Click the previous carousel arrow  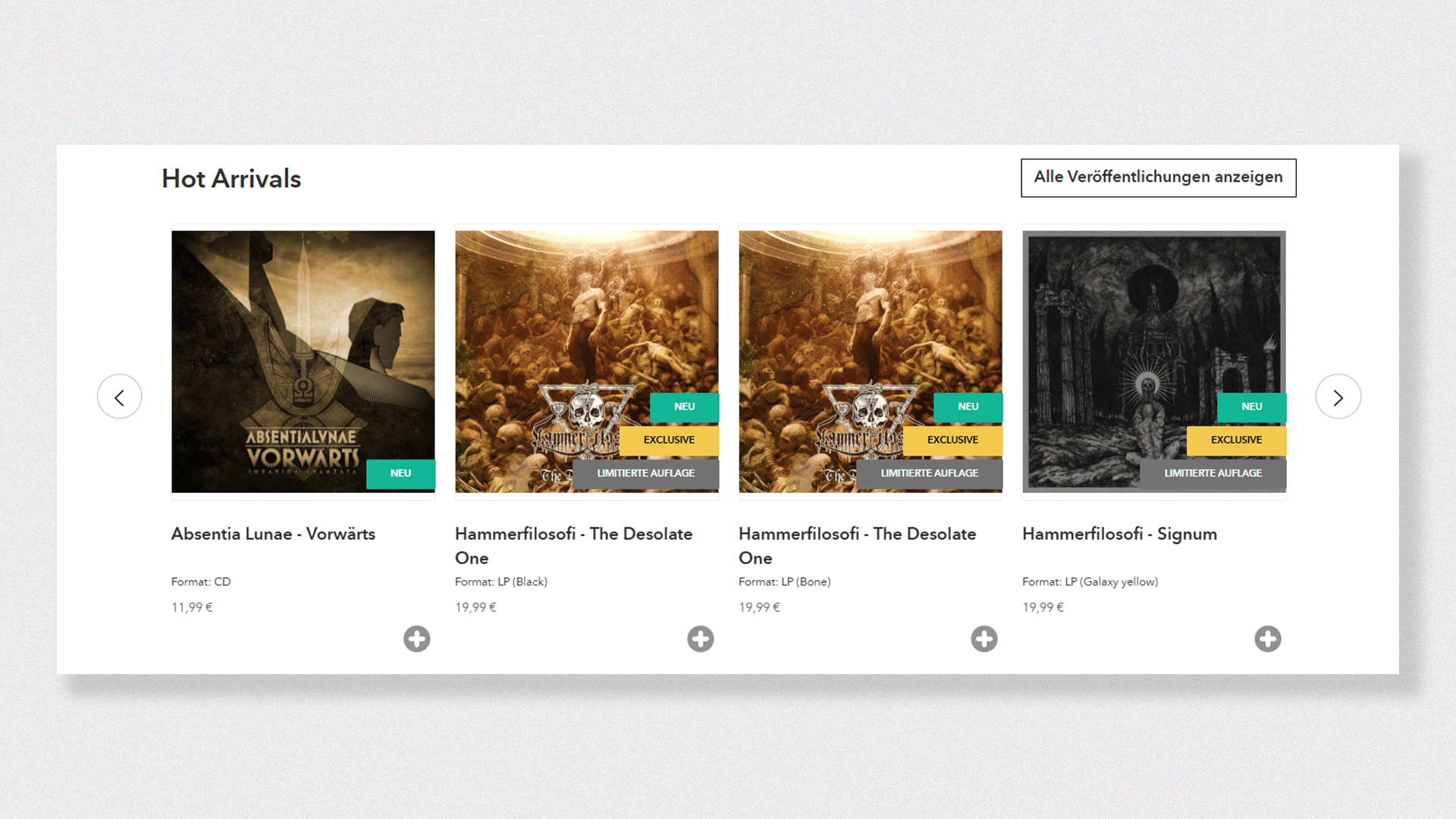pos(119,397)
